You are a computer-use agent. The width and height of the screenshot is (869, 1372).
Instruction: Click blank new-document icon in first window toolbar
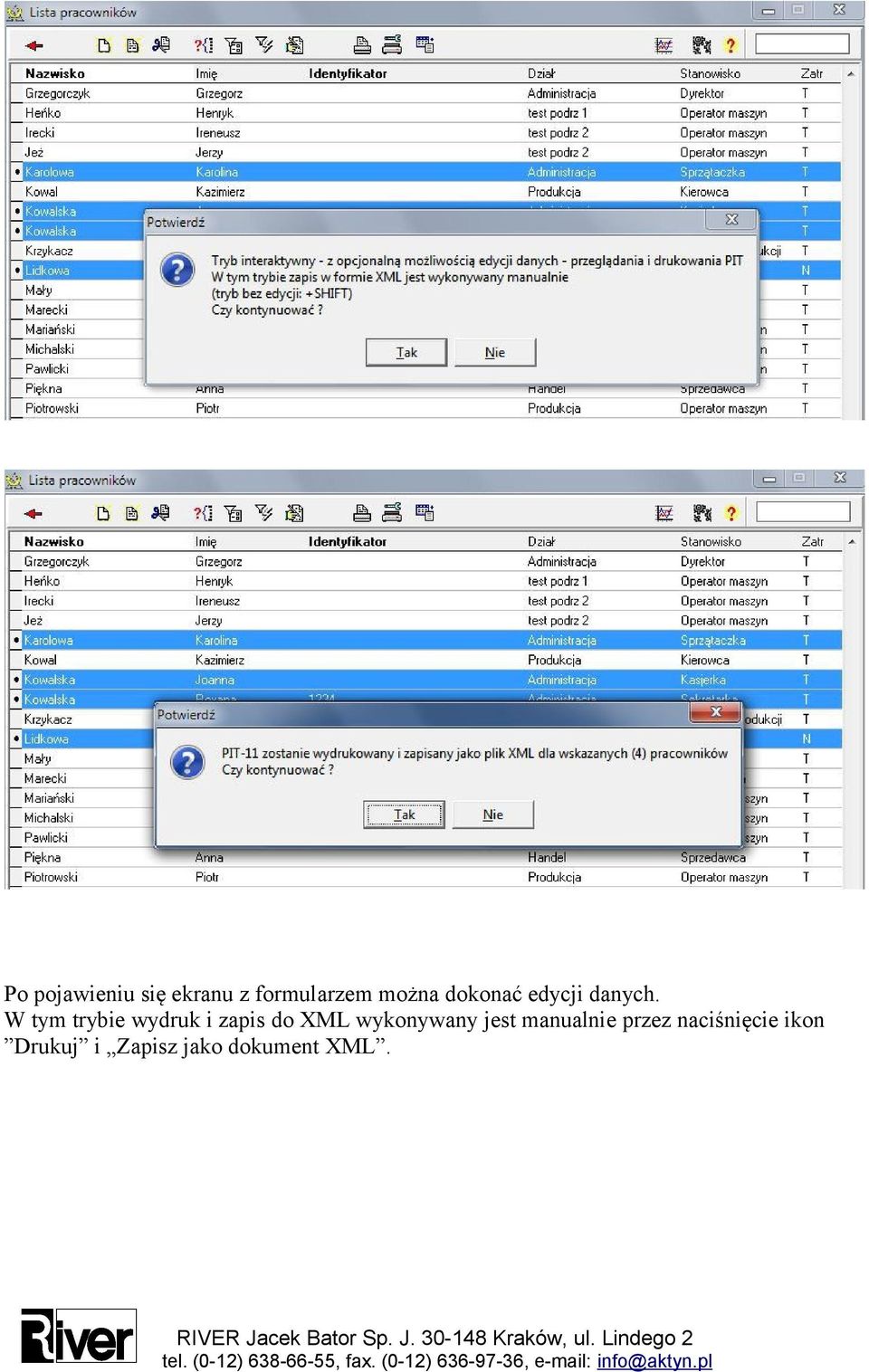[104, 45]
